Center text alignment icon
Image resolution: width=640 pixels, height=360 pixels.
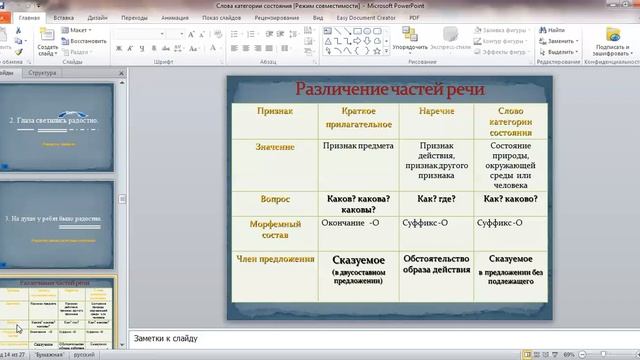246,49
